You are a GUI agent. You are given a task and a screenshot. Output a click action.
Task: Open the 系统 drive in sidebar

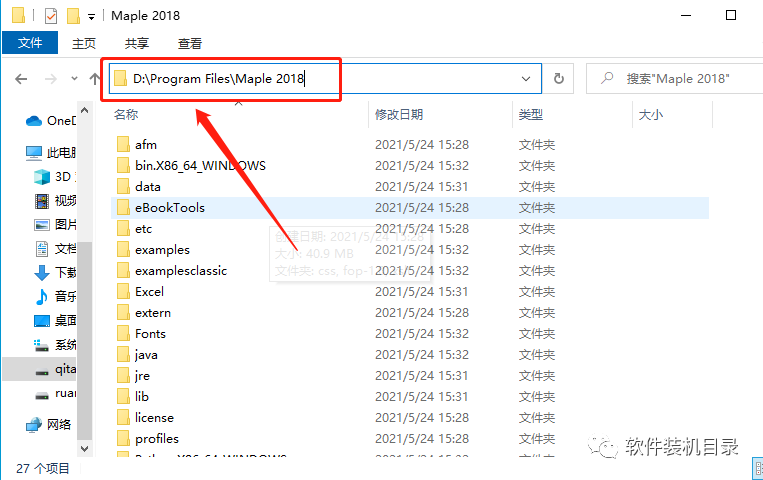click(x=54, y=345)
